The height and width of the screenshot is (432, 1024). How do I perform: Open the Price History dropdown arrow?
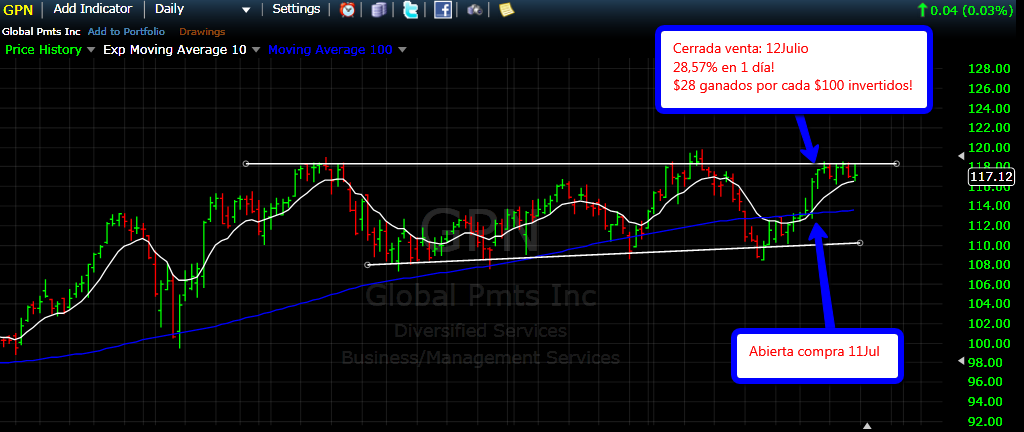[x=92, y=49]
